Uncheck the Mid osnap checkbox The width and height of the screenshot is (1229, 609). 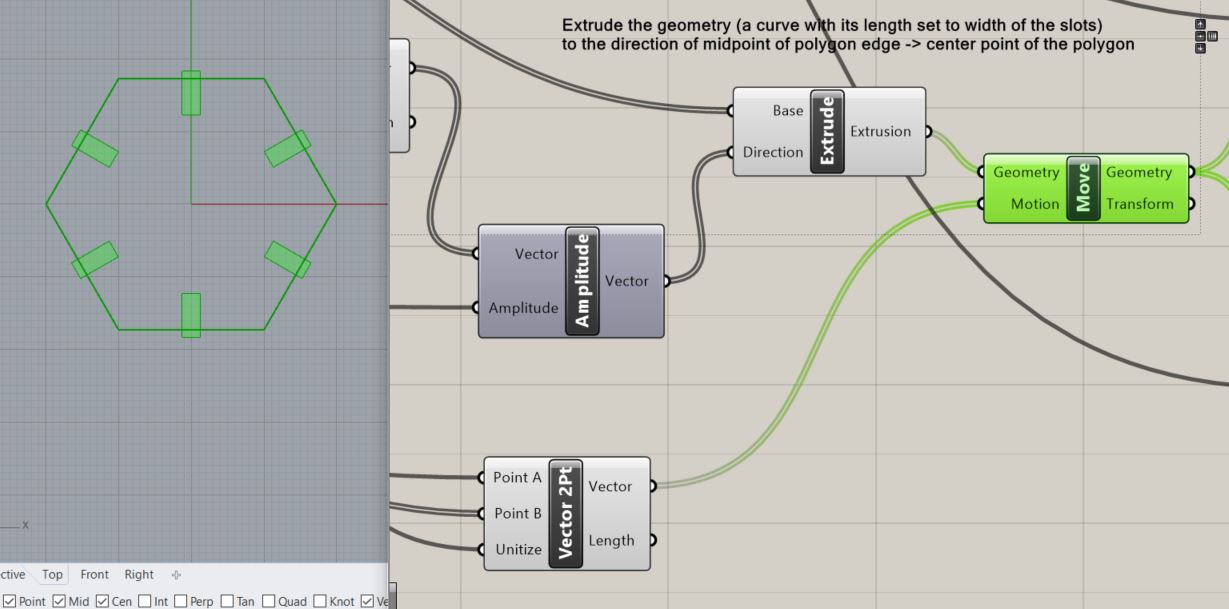point(59,601)
